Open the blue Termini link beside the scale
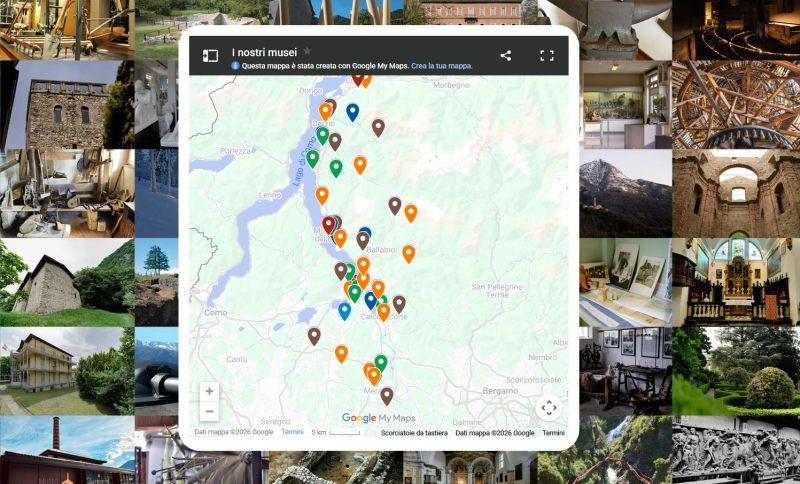800x484 pixels. pos(292,432)
